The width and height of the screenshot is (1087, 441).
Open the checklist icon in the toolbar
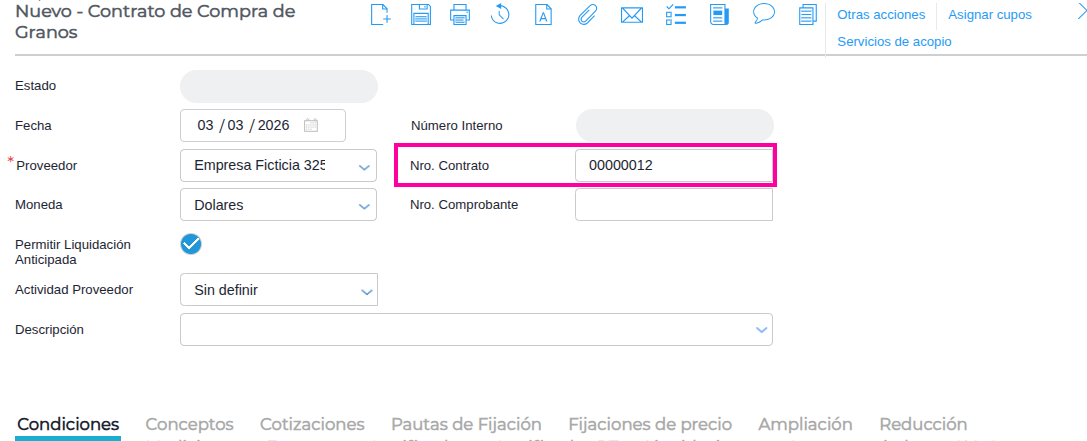point(675,15)
